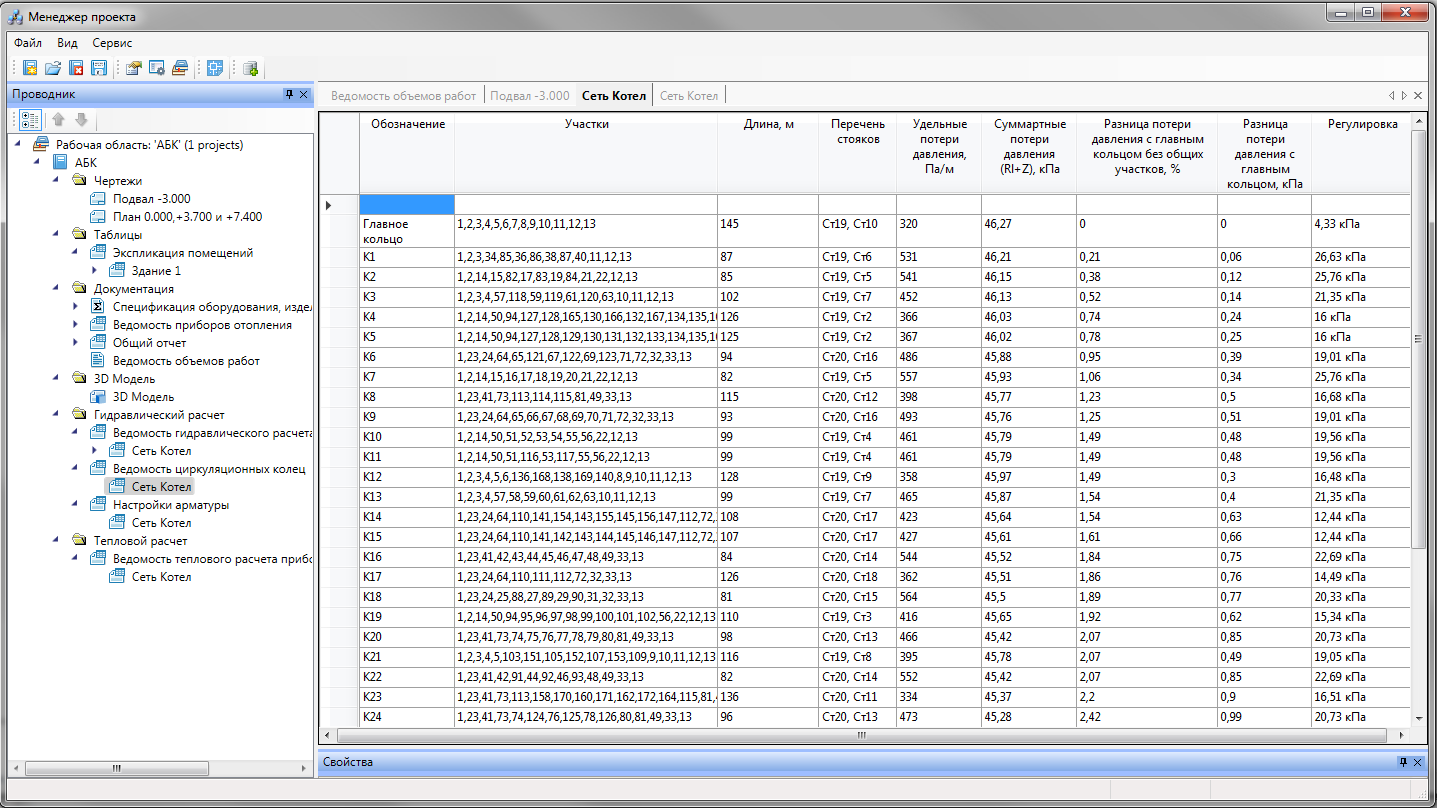The image size is (1437, 808).
Task: Open the Вид menu
Action: pos(67,43)
